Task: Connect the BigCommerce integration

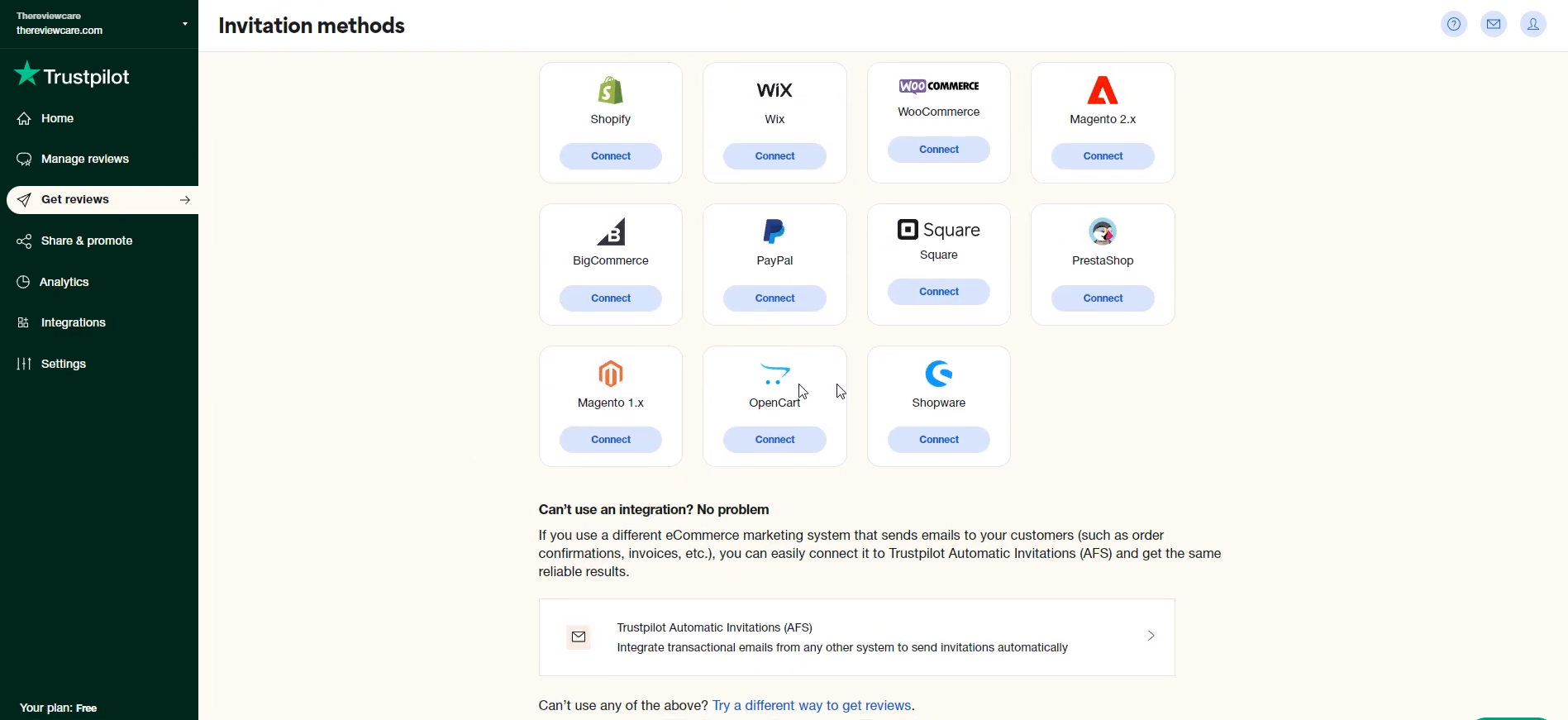Action: tap(611, 298)
